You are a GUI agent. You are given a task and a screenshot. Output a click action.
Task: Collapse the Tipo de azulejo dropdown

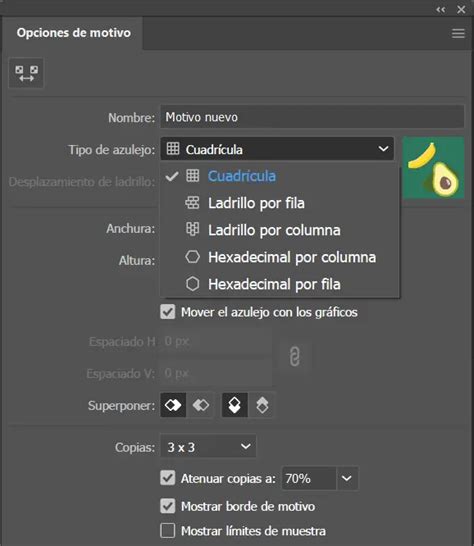277,149
